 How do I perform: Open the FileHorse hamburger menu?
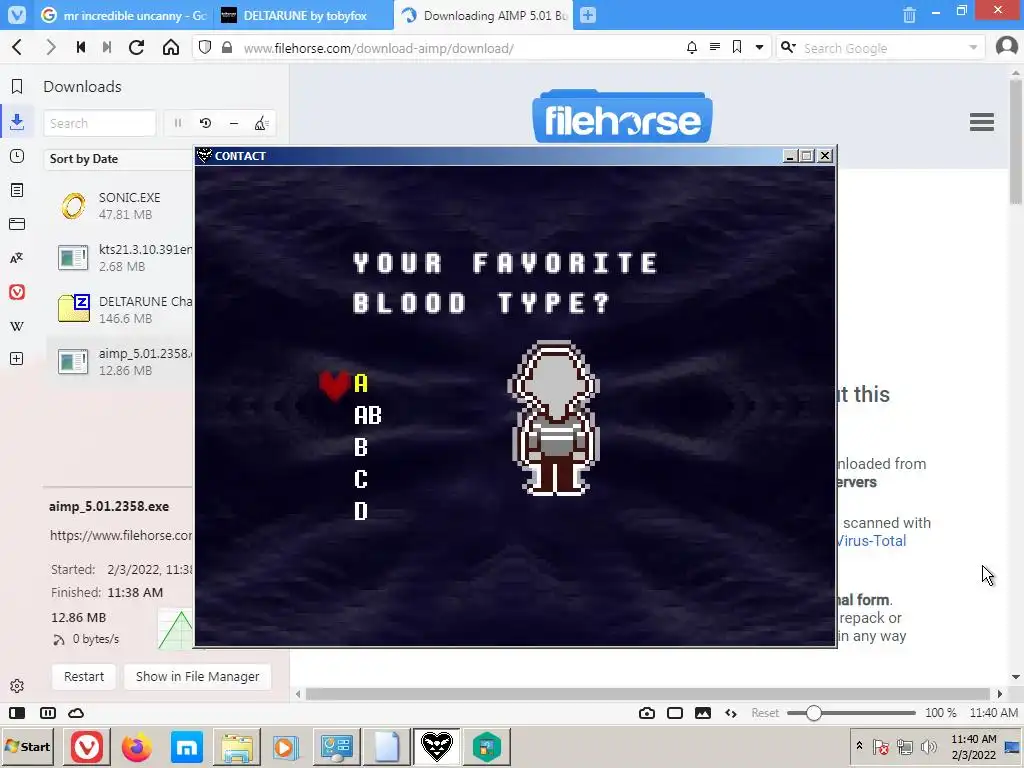982,121
